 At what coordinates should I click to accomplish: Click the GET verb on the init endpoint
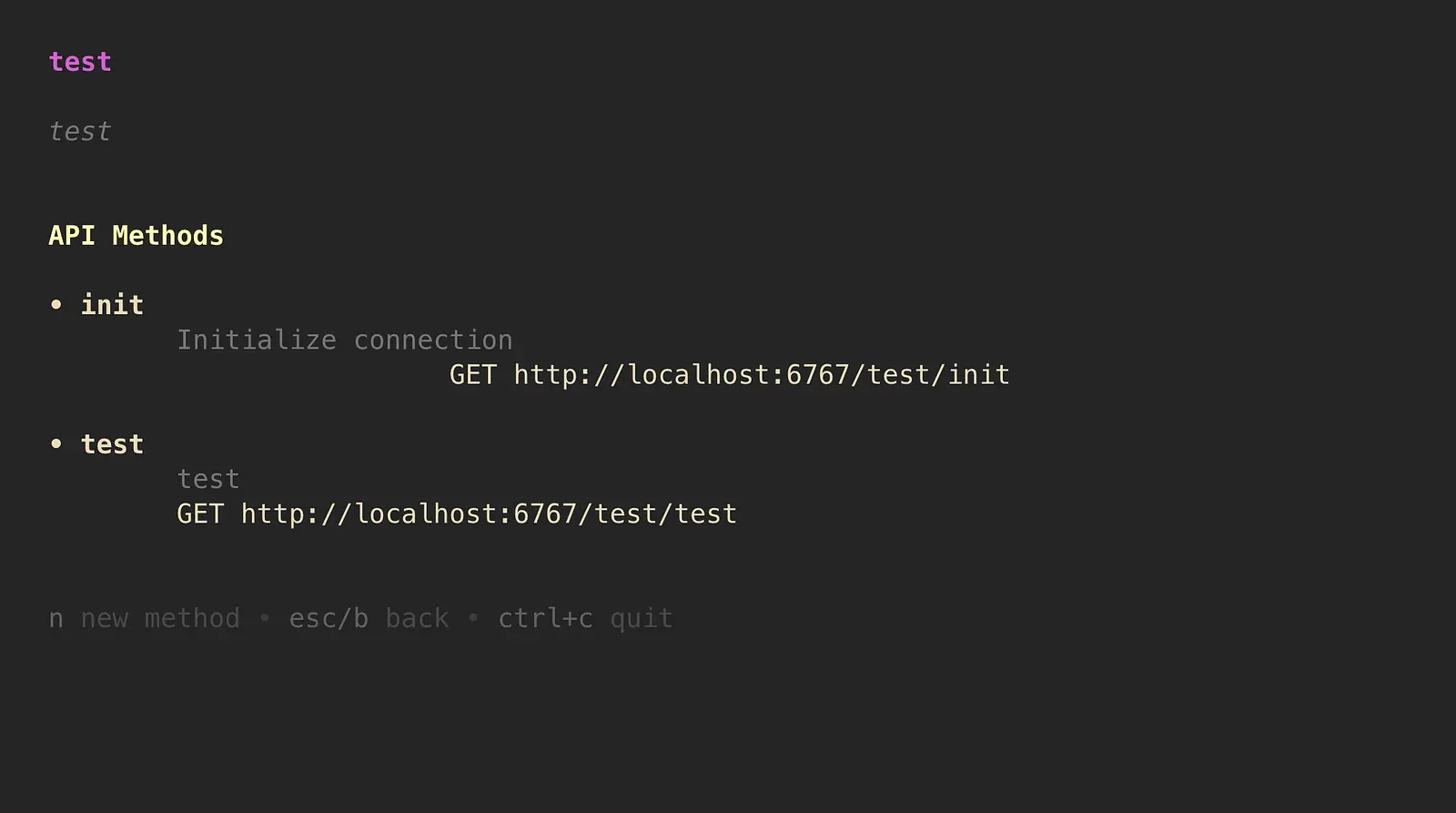(473, 375)
